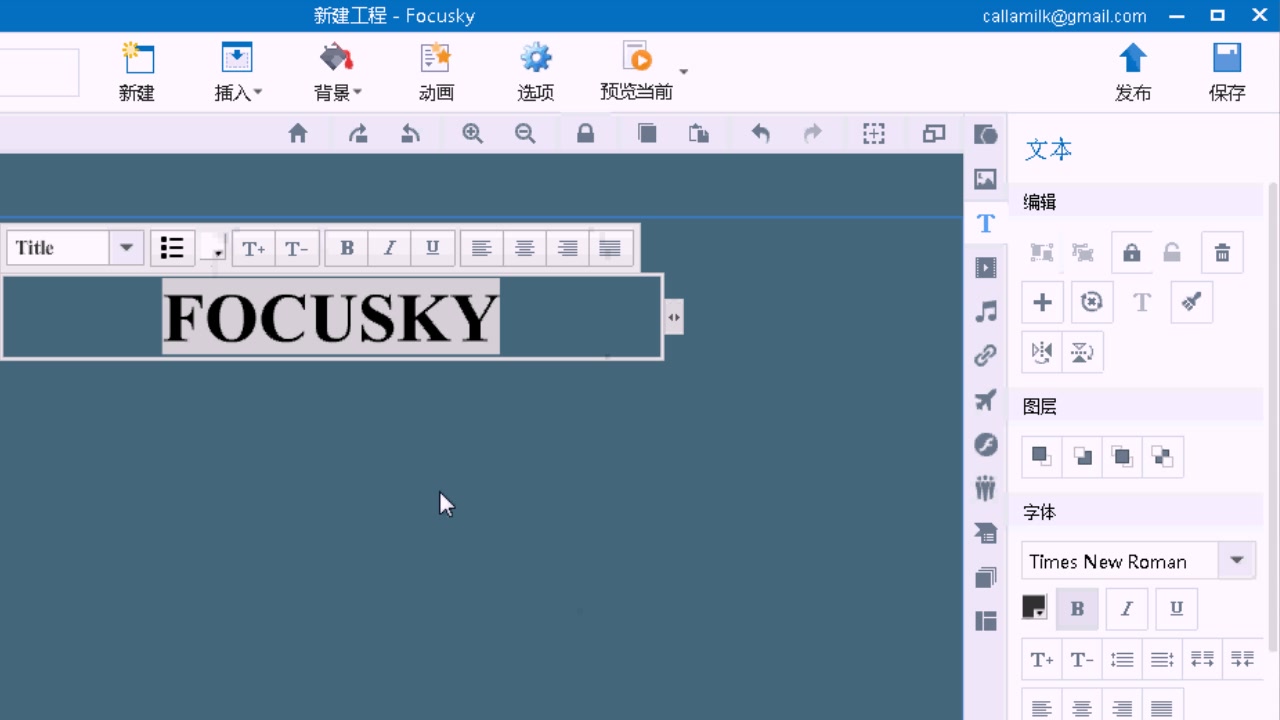This screenshot has height=720, width=1280.
Task: Open the 动画 animation panel
Action: point(436,72)
